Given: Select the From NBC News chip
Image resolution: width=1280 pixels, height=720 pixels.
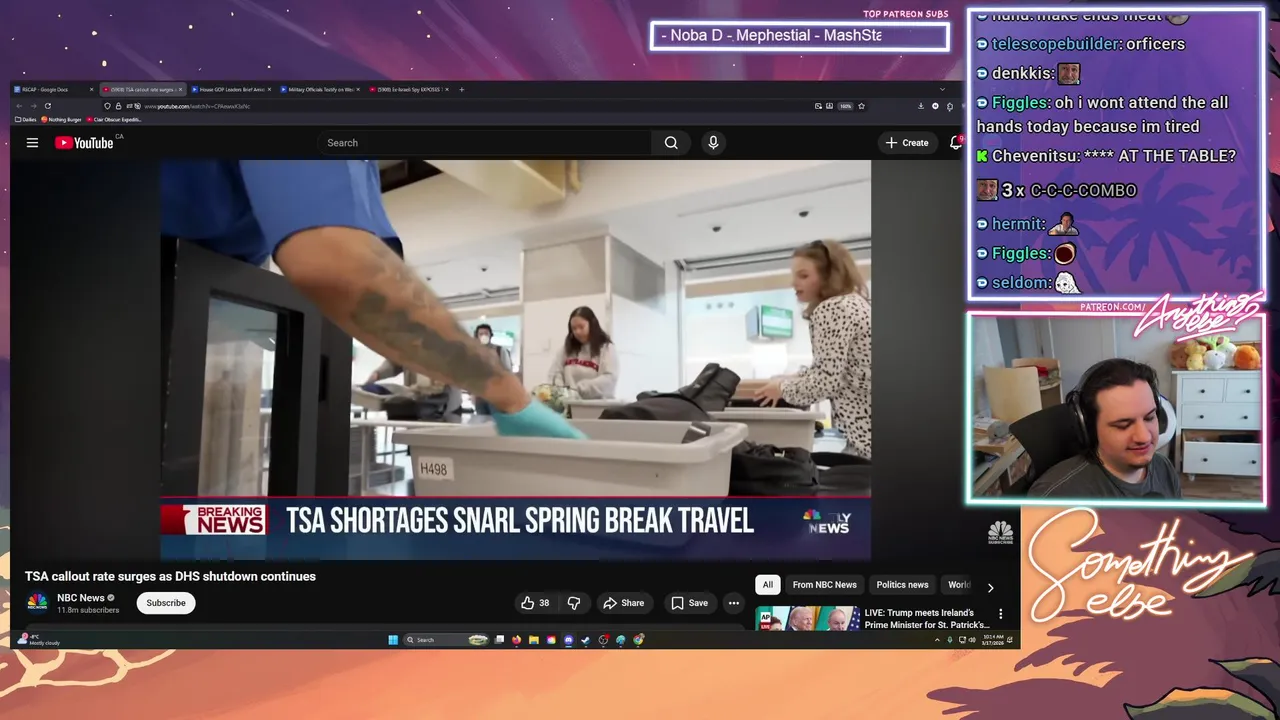Looking at the screenshot, I should tap(825, 585).
